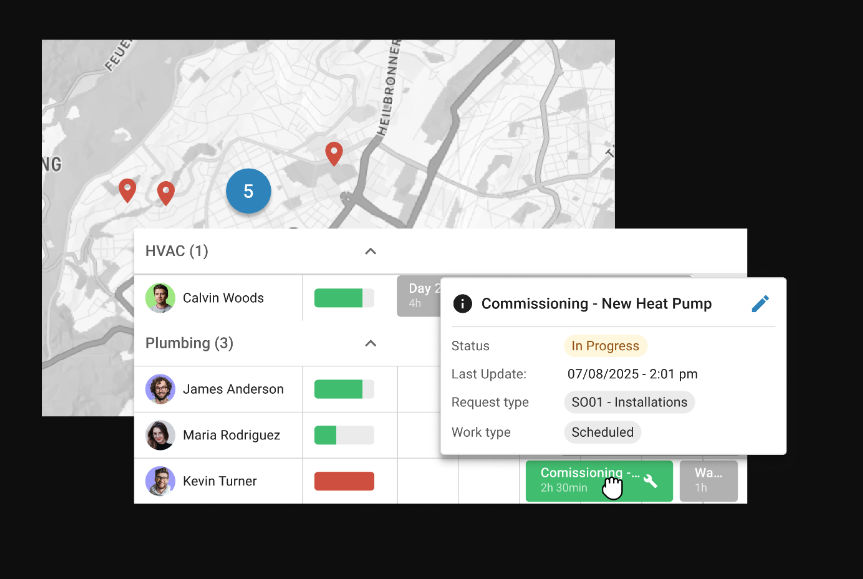Viewport: 863px width, 579px height.
Task: Open the gray Day 2 task block
Action: pyautogui.click(x=418, y=296)
